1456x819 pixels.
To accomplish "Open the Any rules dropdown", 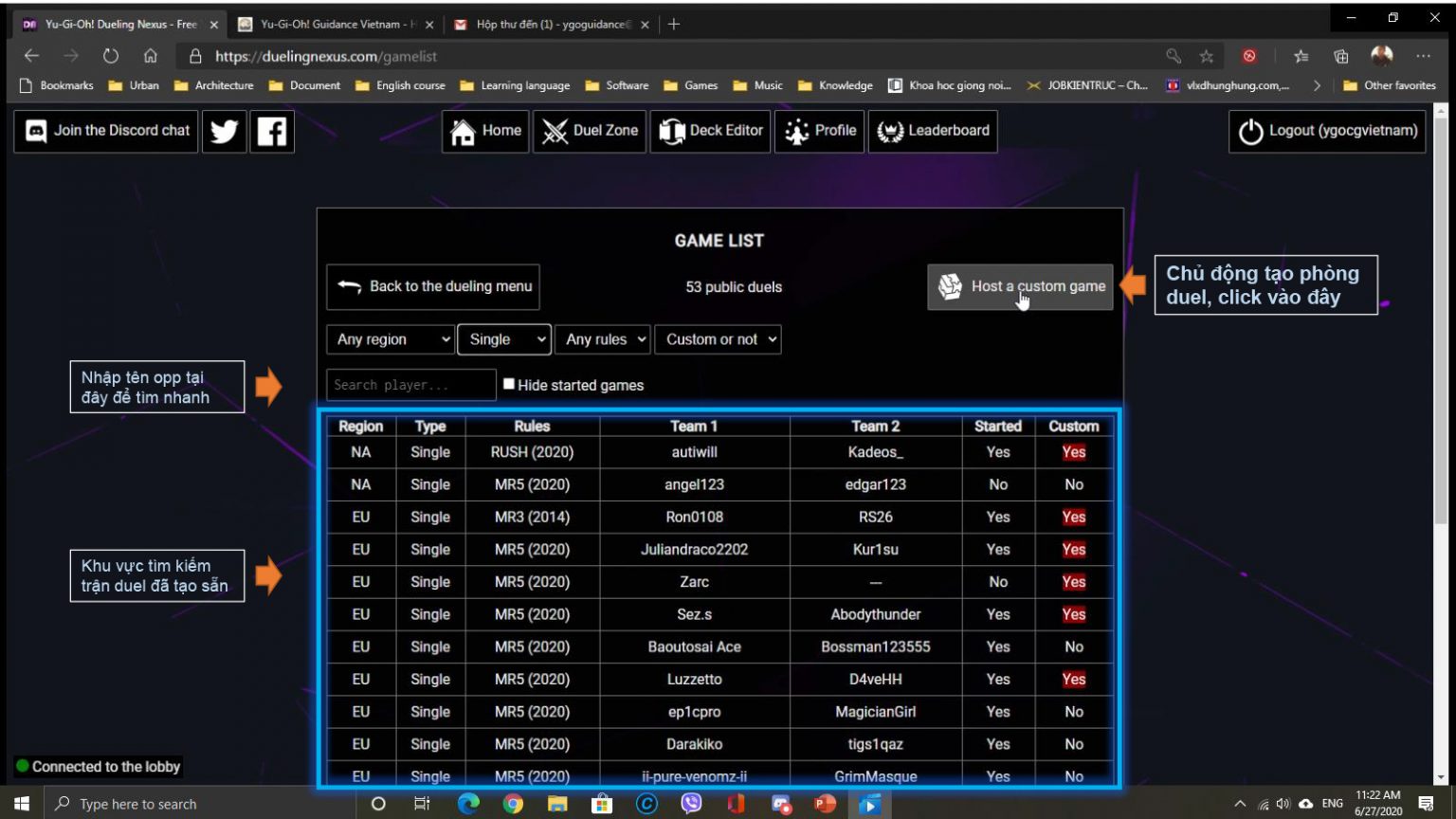I will tap(602, 338).
